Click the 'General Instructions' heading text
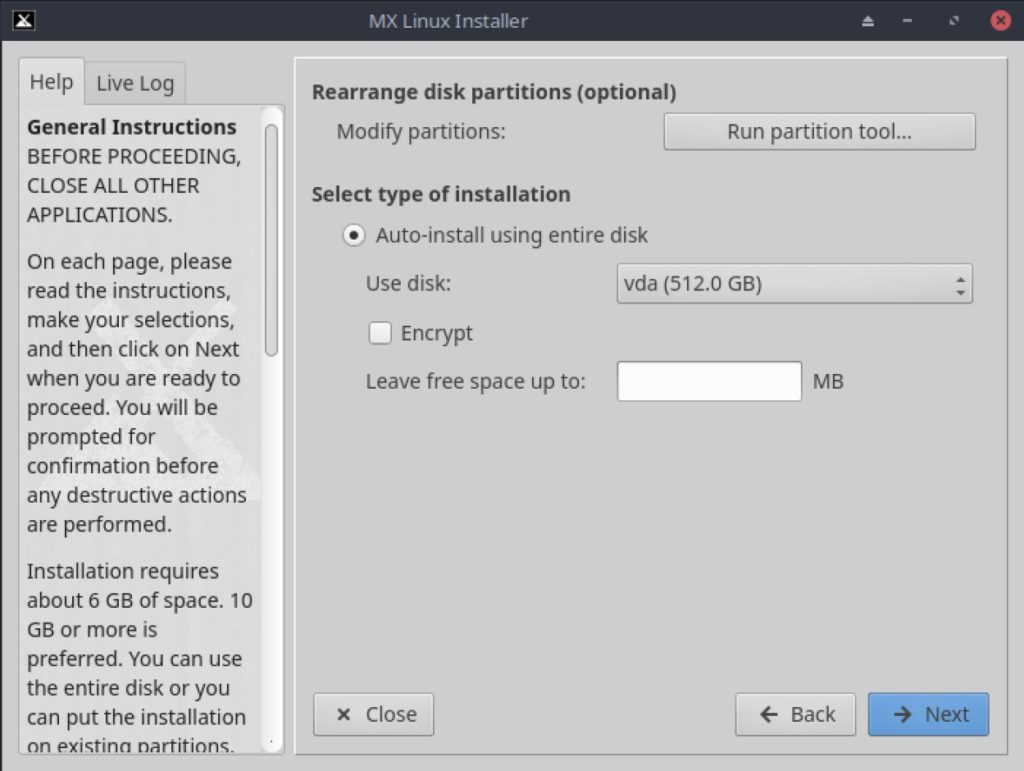Screen dimensions: 1024x771 coord(132,127)
